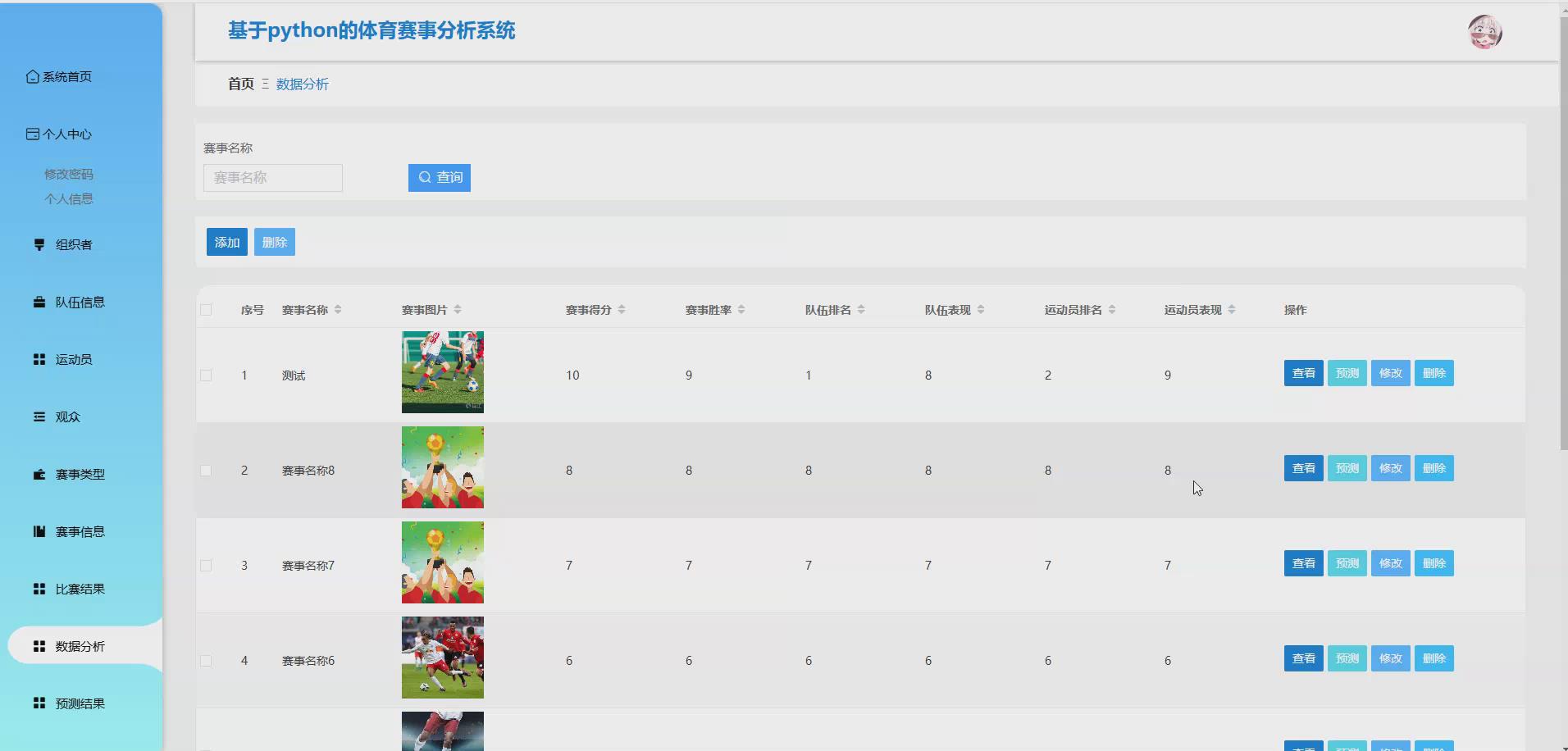
Task: Sort by 赛事名称 column arrows
Action: [338, 310]
